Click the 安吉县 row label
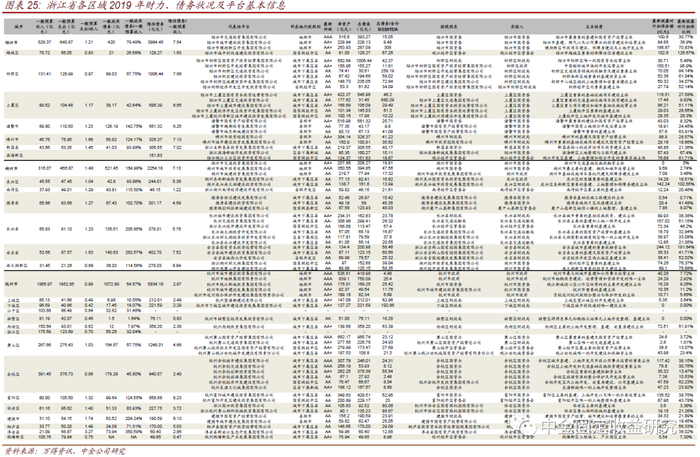 [12, 253]
